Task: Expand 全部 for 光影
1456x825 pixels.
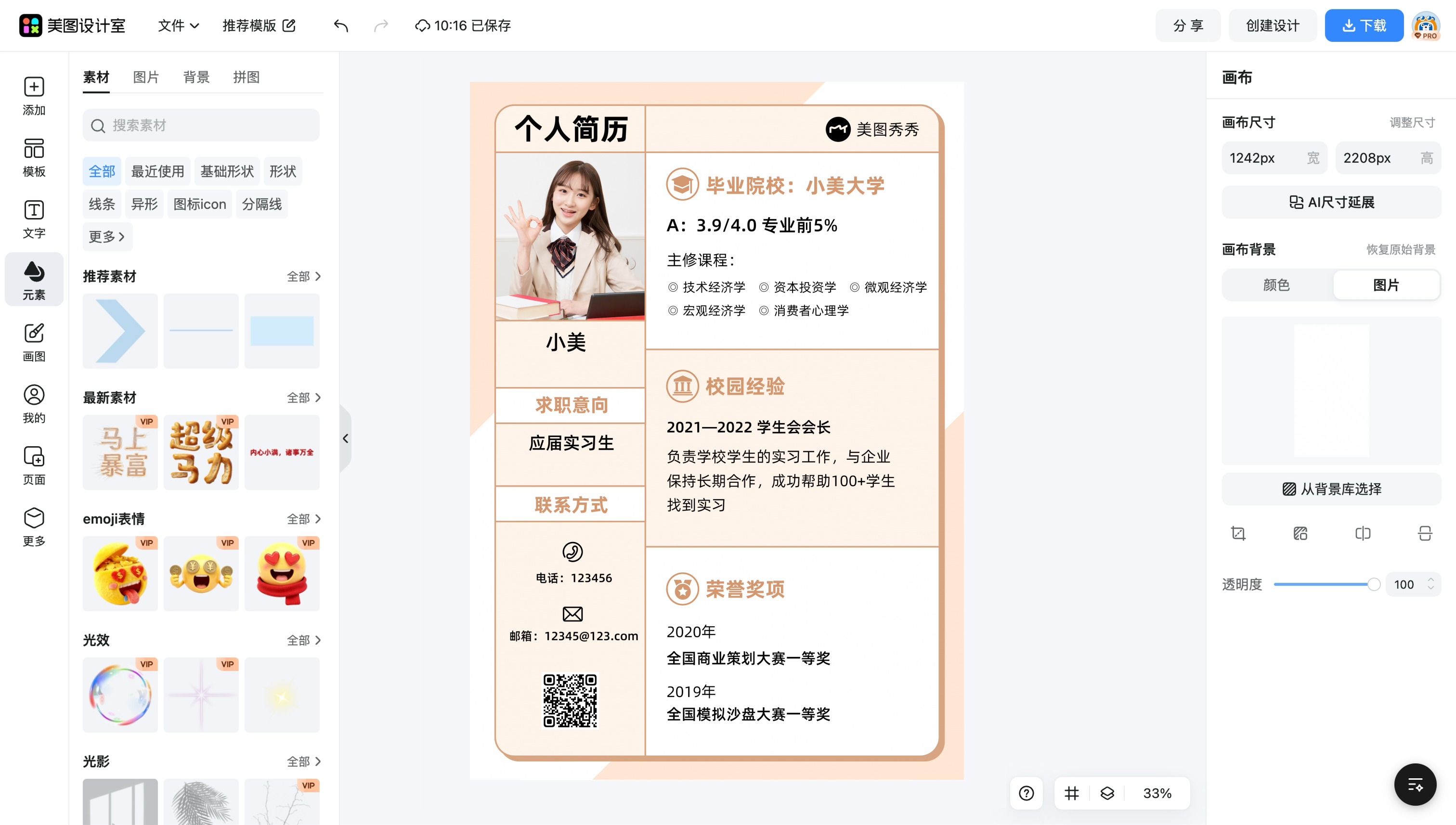Action: tap(304, 761)
